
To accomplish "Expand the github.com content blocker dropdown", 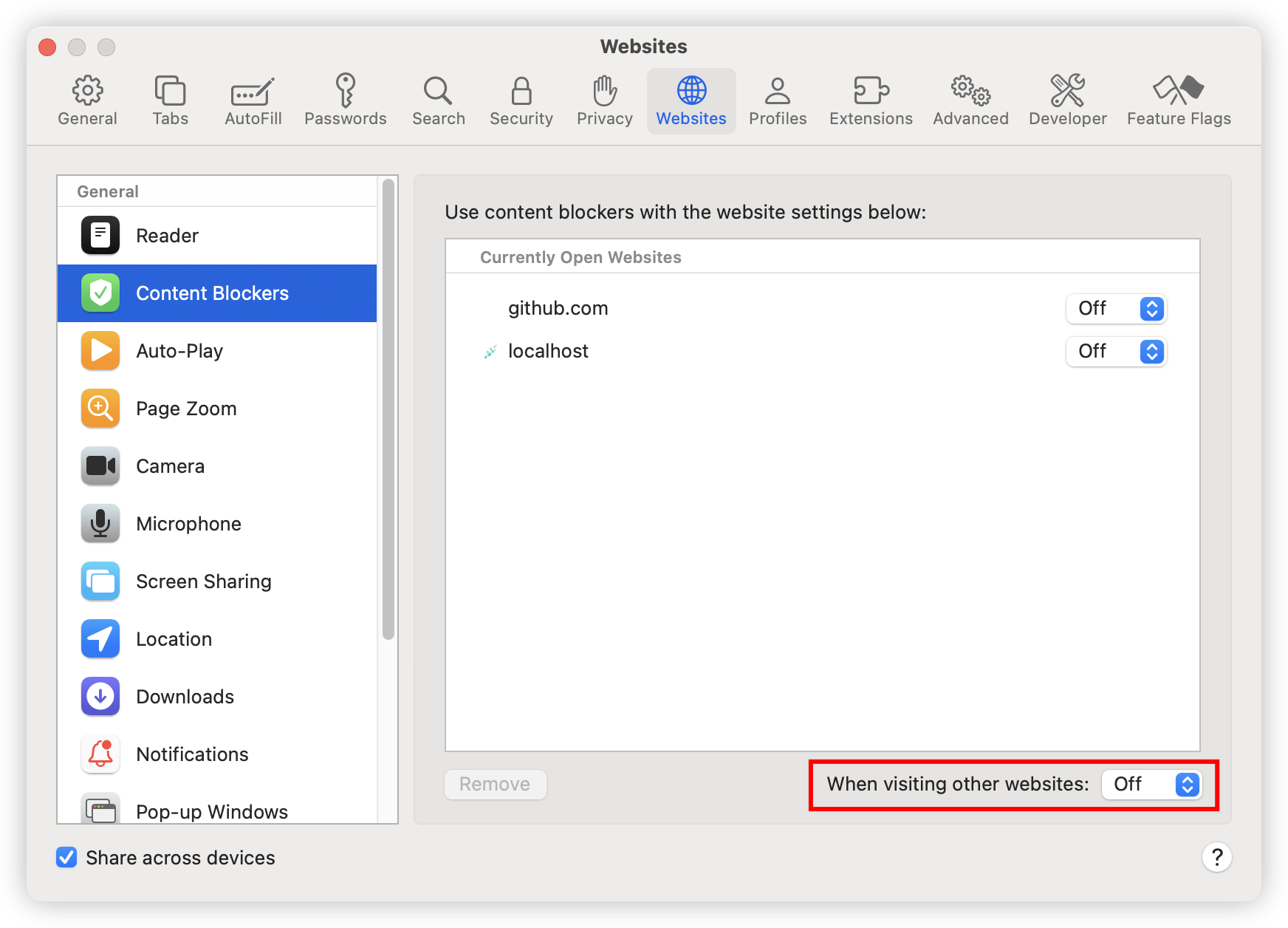I will pos(1116,309).
